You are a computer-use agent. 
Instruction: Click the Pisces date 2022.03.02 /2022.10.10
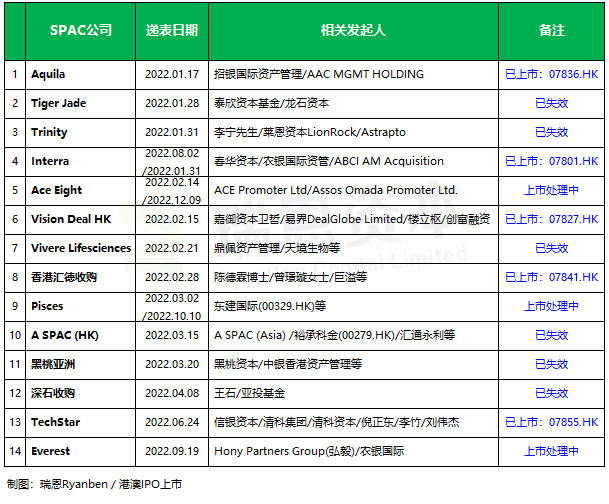[172, 307]
